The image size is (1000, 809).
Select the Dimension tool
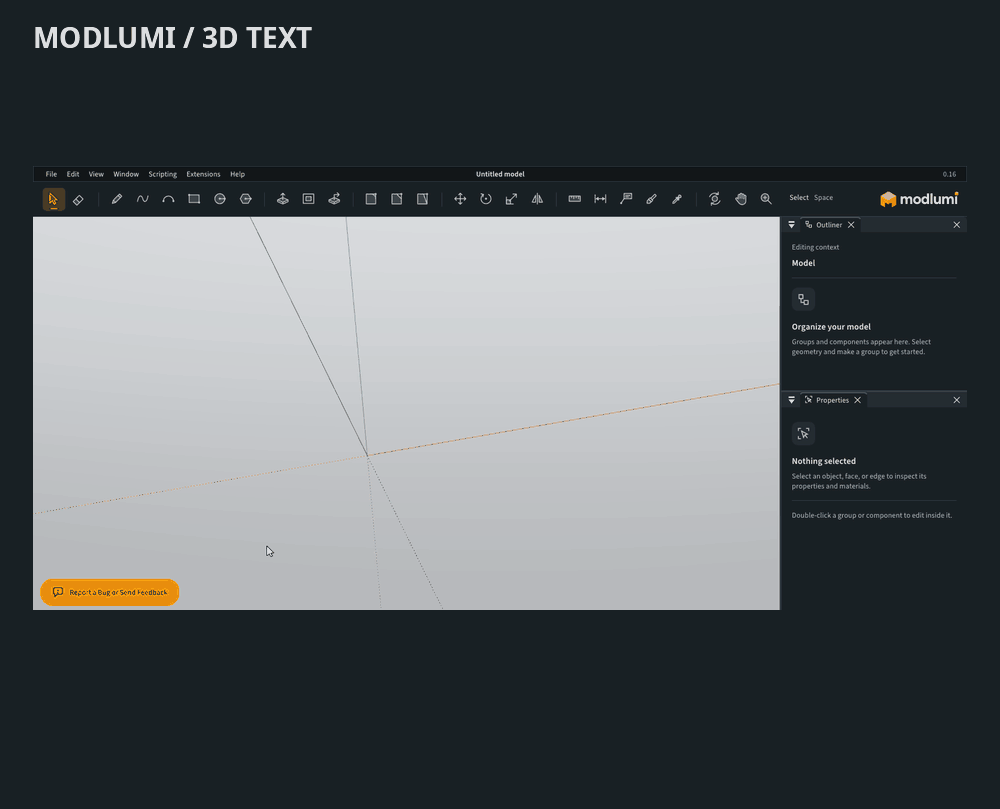pyautogui.click(x=600, y=199)
